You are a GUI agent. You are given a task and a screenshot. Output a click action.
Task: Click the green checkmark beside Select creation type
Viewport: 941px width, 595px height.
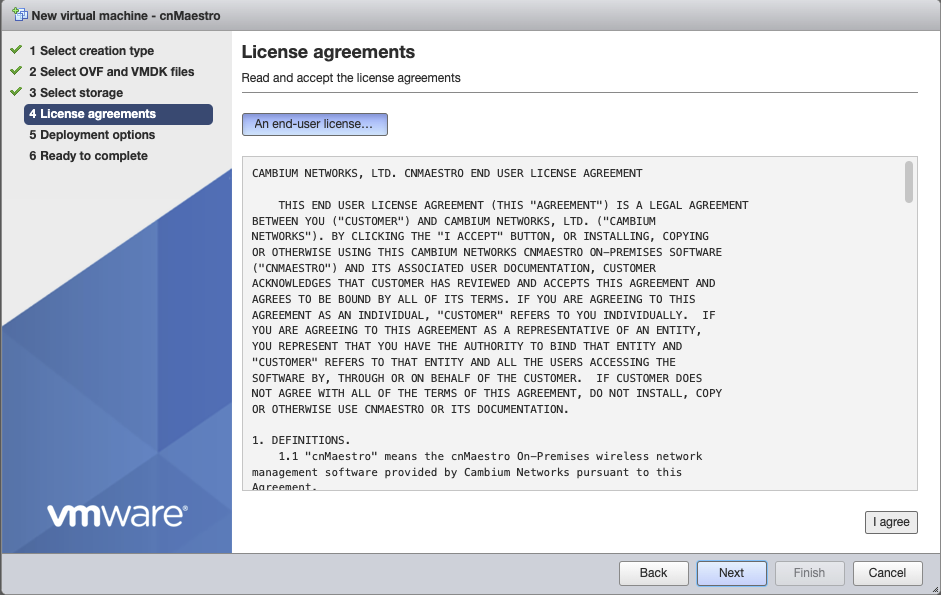click(15, 50)
